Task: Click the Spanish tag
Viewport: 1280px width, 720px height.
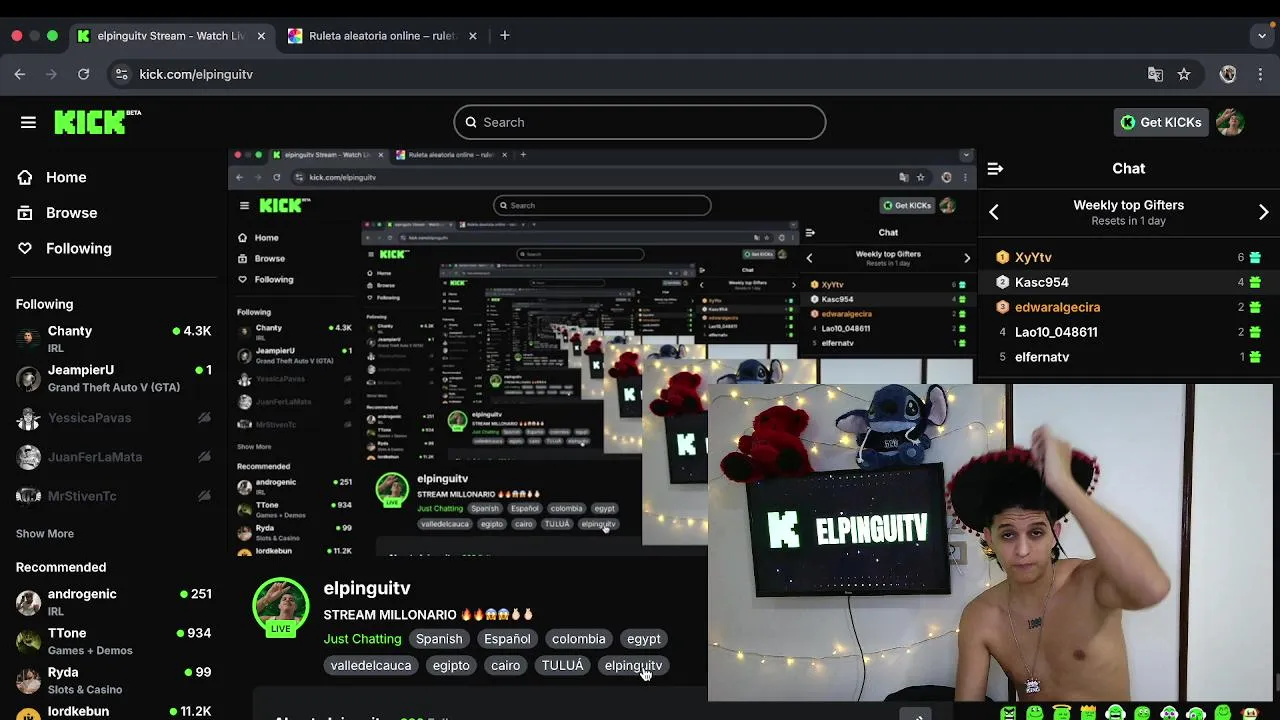Action: [439, 639]
